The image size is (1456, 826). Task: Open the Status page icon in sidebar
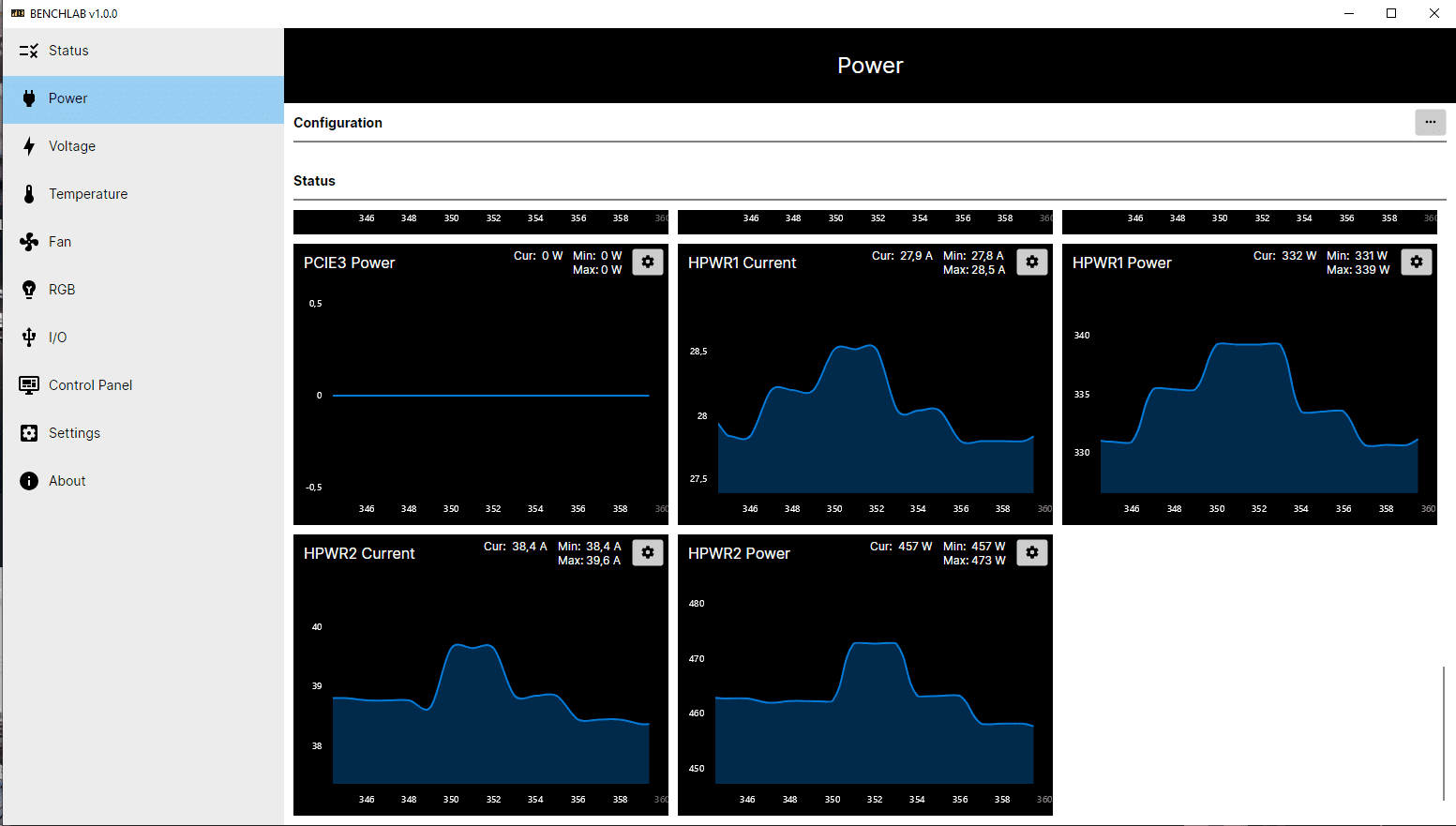(29, 51)
